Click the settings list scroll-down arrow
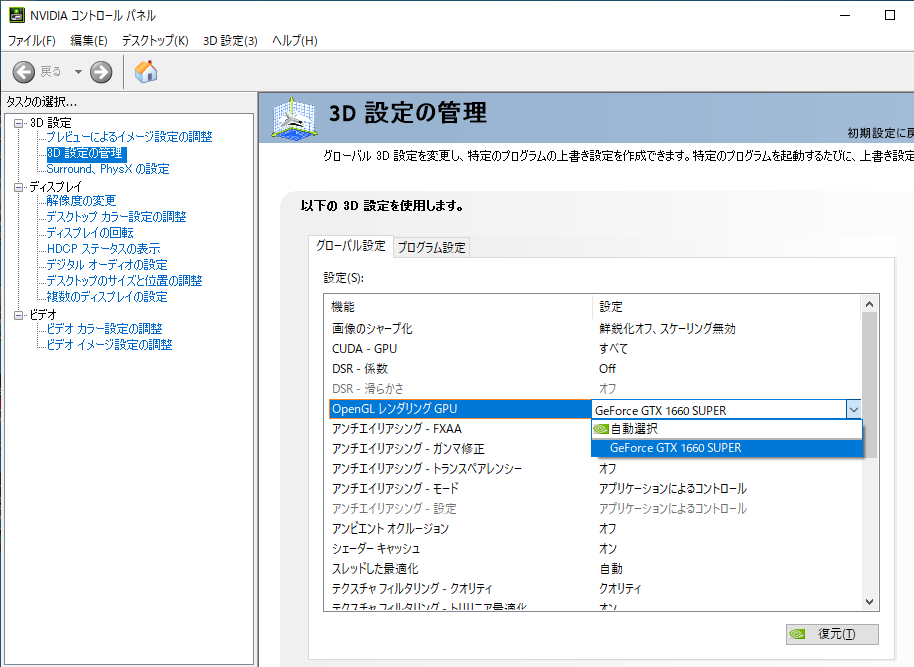Viewport: 914px width, 667px height. (x=869, y=602)
